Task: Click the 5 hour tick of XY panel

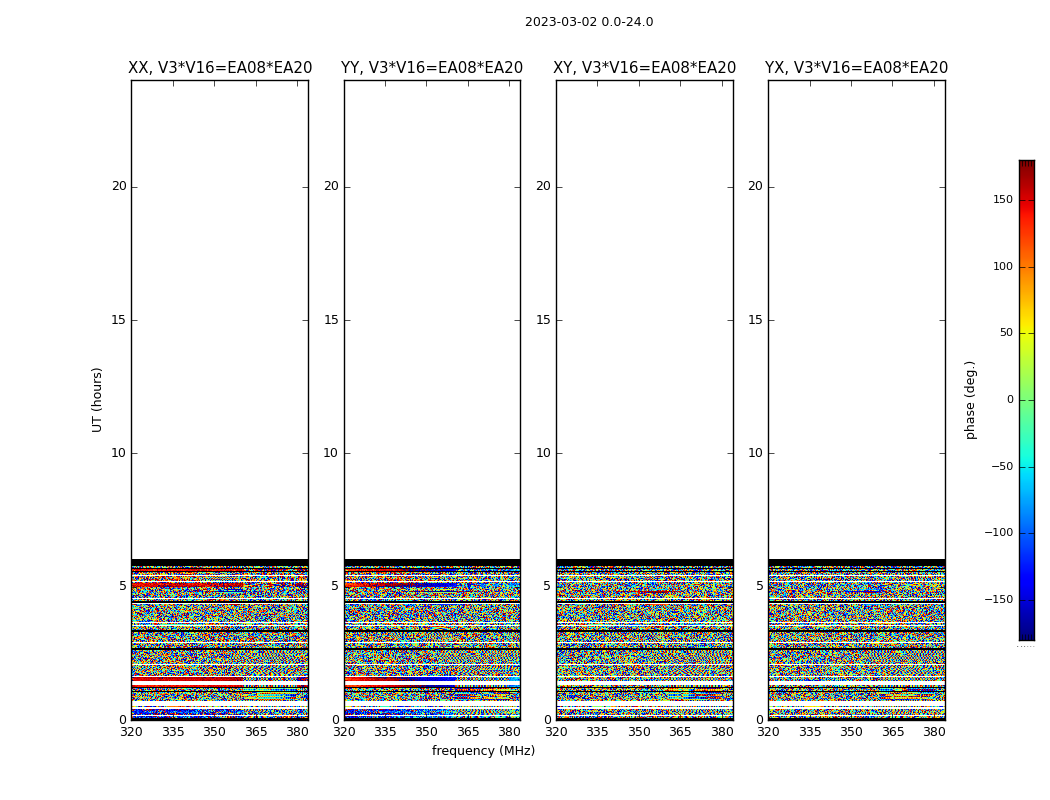Action: pos(547,586)
